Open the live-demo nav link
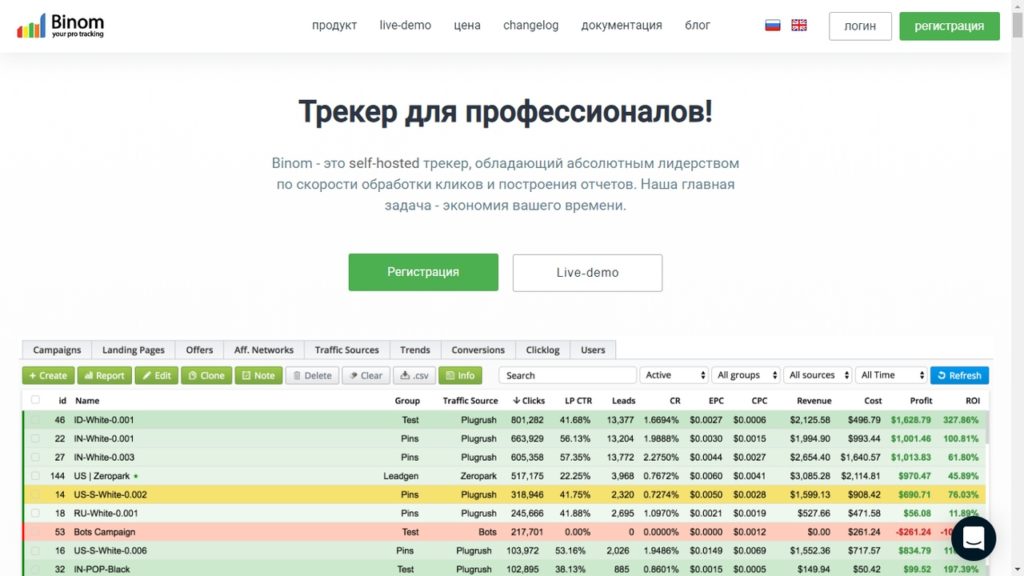The image size is (1024, 576). 406,25
